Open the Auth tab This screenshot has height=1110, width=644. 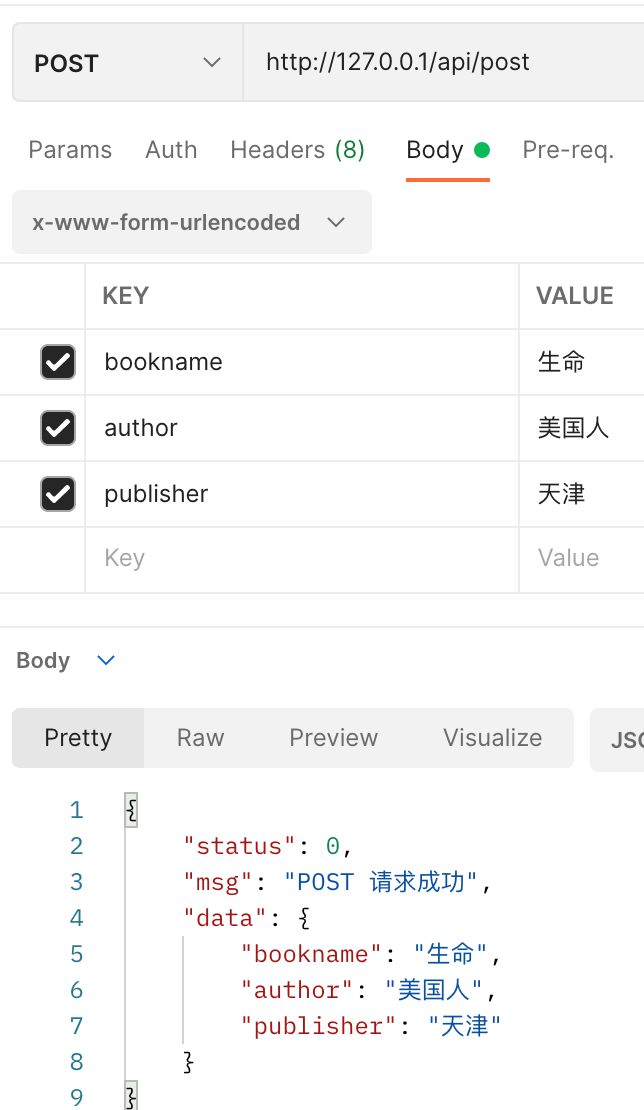coord(171,150)
